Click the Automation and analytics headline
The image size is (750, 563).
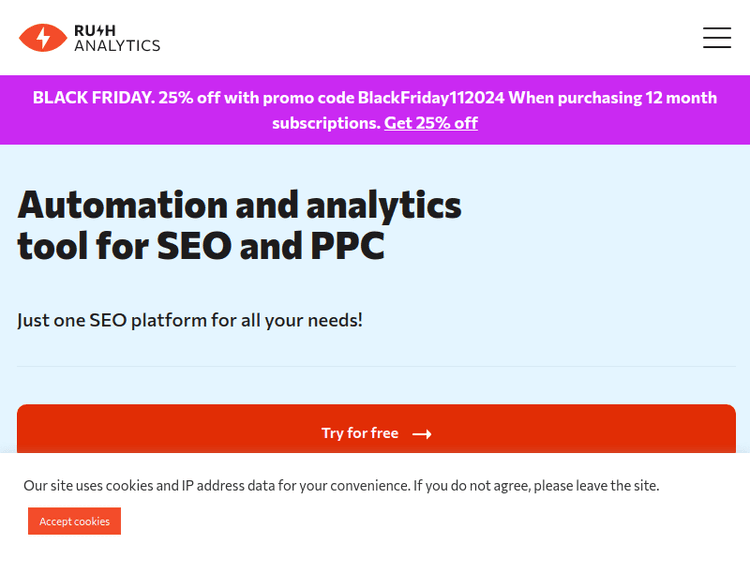point(239,204)
